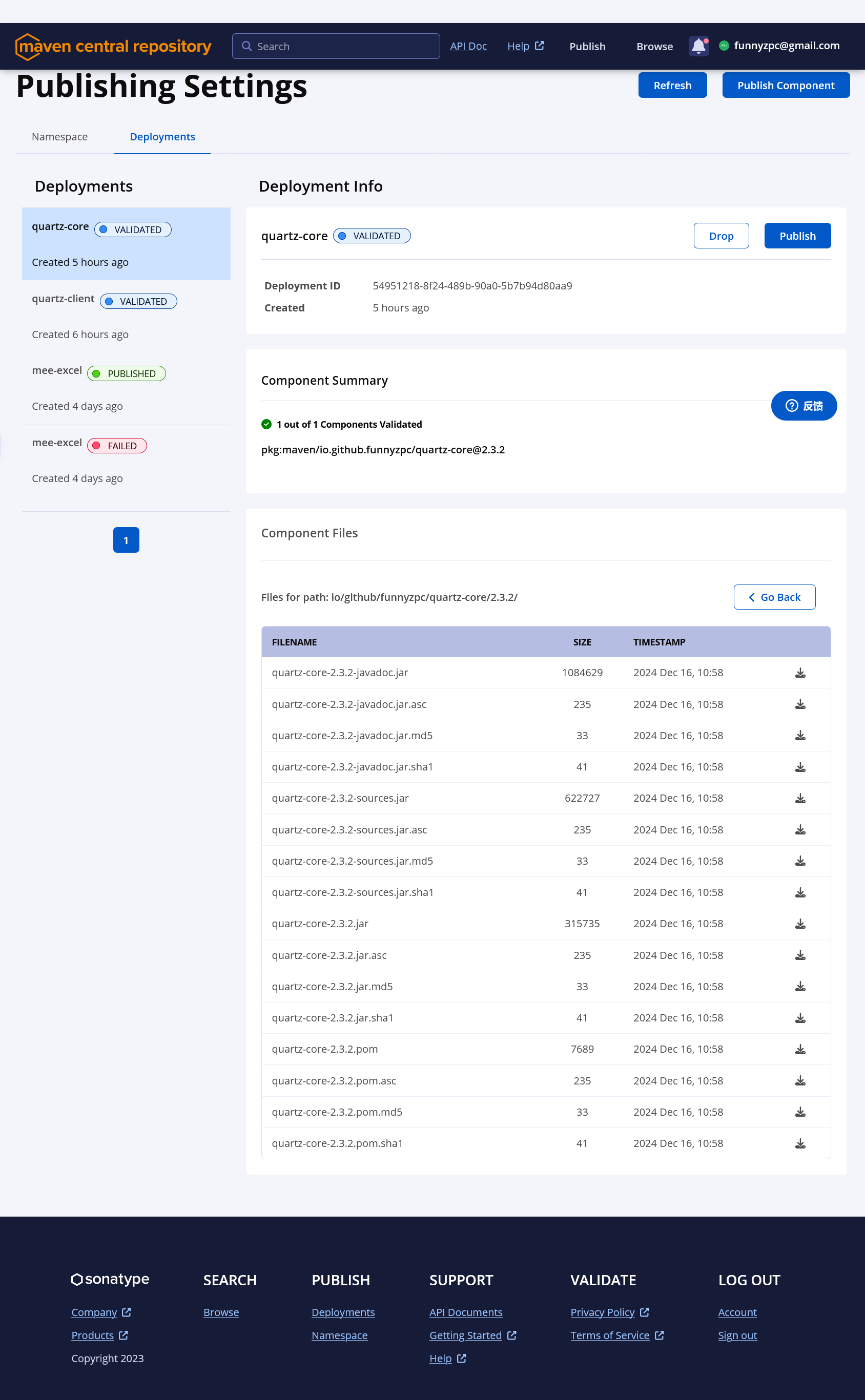Click the FILENAME column header
This screenshot has height=1400, width=865.
(x=294, y=642)
